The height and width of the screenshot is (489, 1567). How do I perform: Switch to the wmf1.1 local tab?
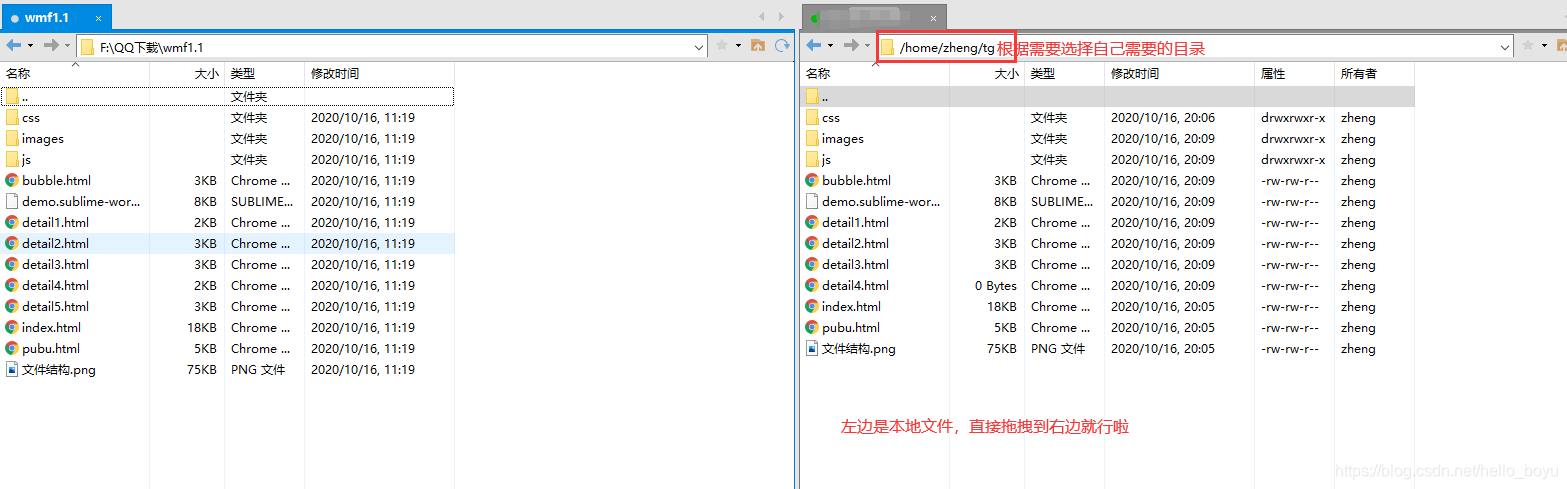[x=55, y=17]
